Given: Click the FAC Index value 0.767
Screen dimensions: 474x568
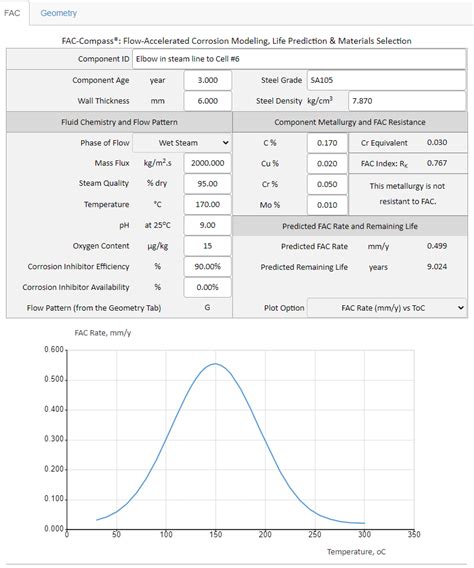Looking at the screenshot, I should pos(437,163).
